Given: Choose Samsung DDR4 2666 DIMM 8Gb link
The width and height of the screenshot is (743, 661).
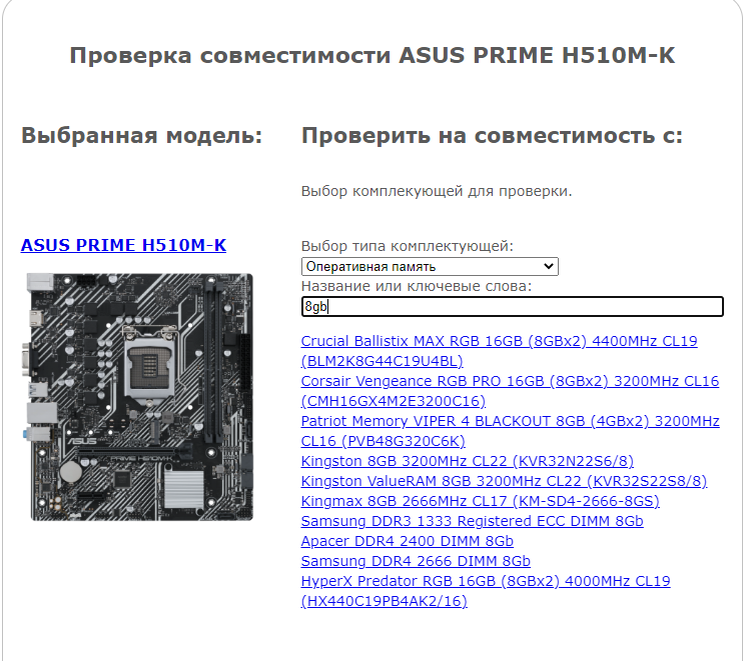Looking at the screenshot, I should 416,561.
